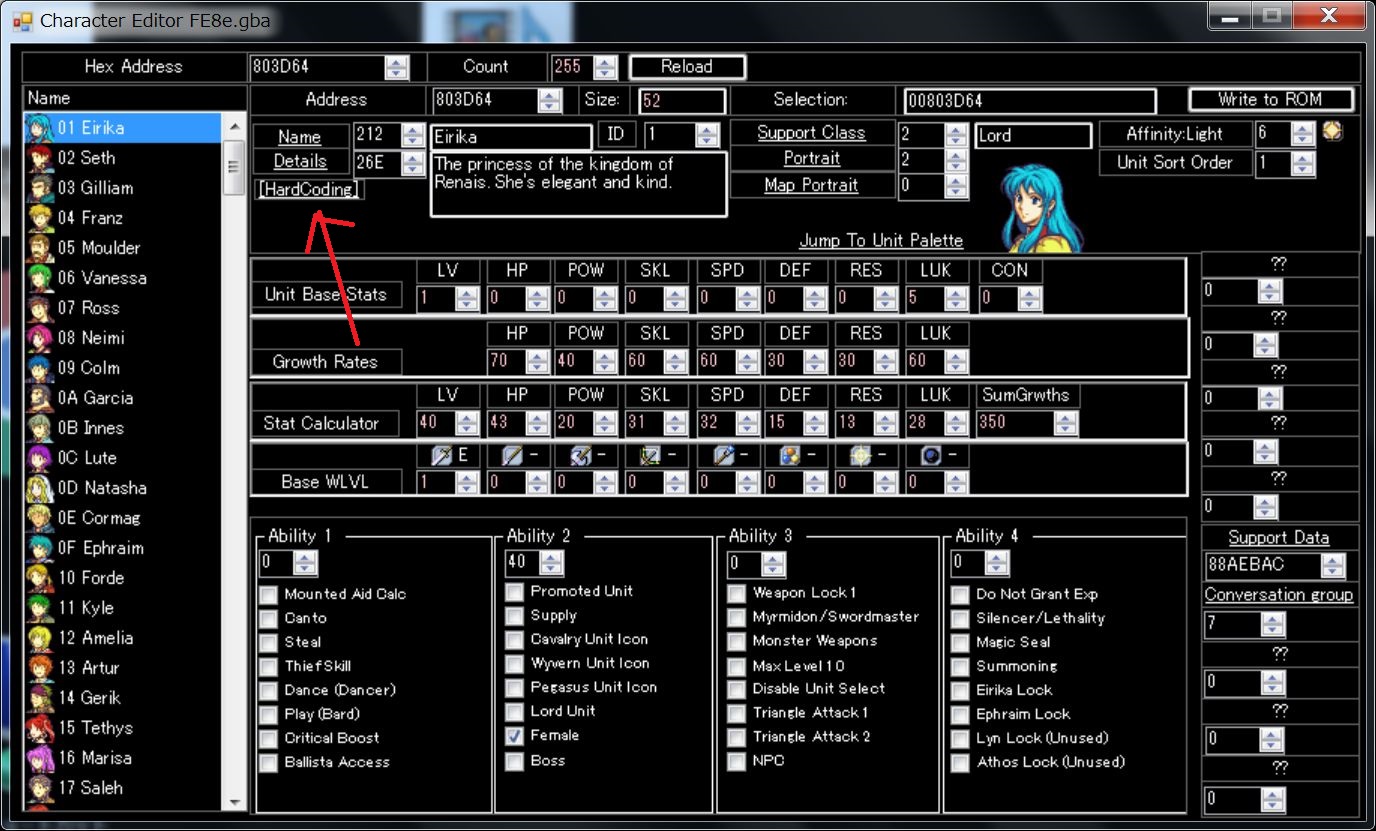The height and width of the screenshot is (831, 1376).
Task: Click the dark magic weapon level icon
Action: [x=930, y=456]
